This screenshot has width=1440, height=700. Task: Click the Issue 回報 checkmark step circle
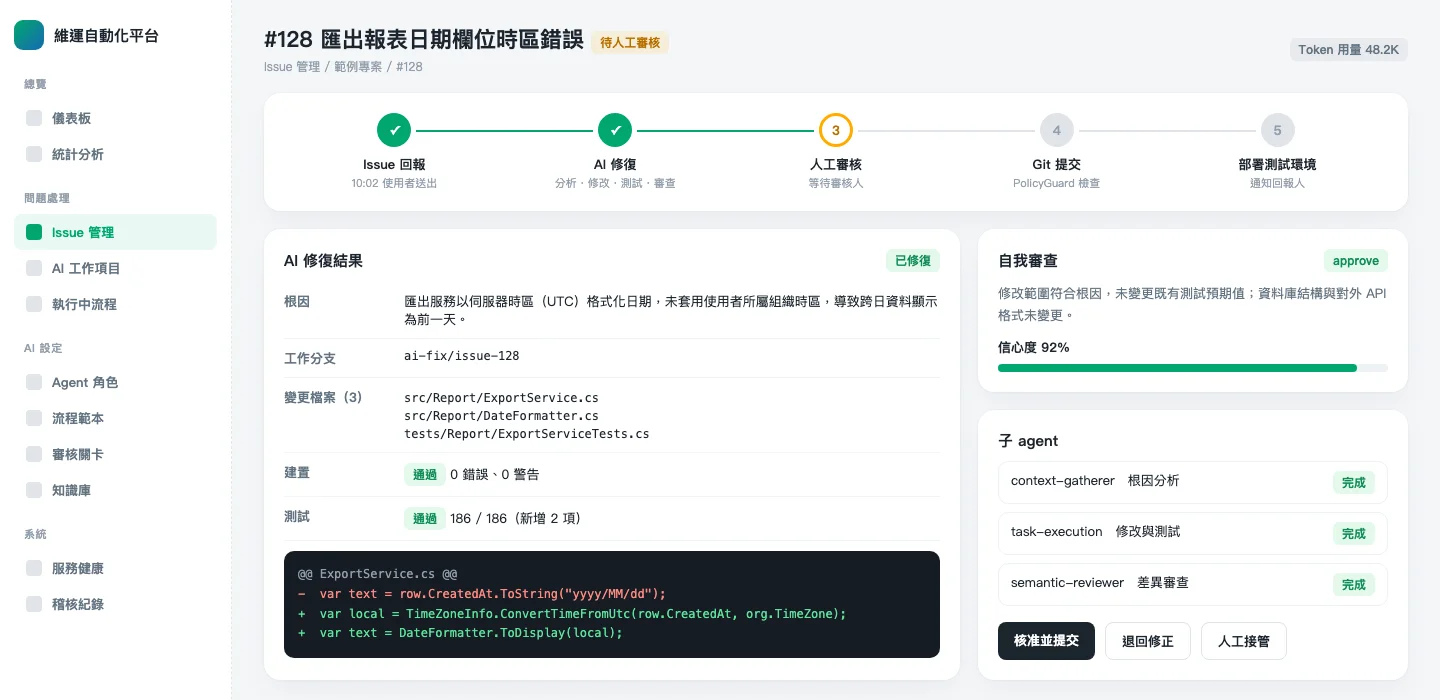[394, 130]
